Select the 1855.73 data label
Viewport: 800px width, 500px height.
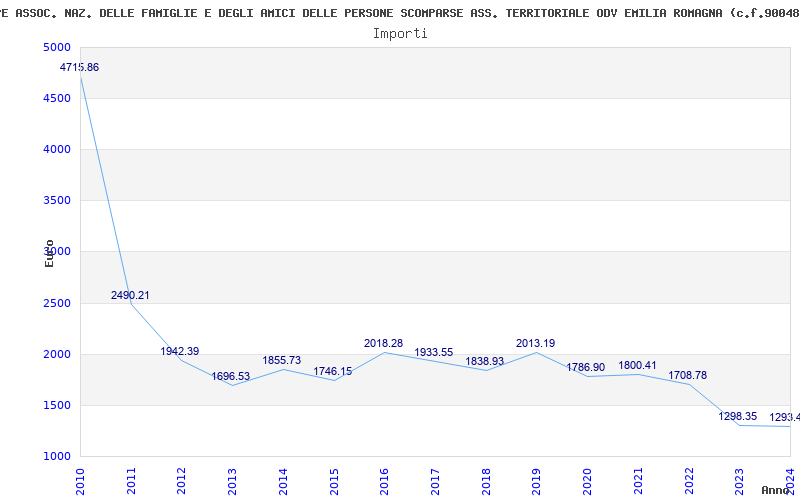click(281, 360)
